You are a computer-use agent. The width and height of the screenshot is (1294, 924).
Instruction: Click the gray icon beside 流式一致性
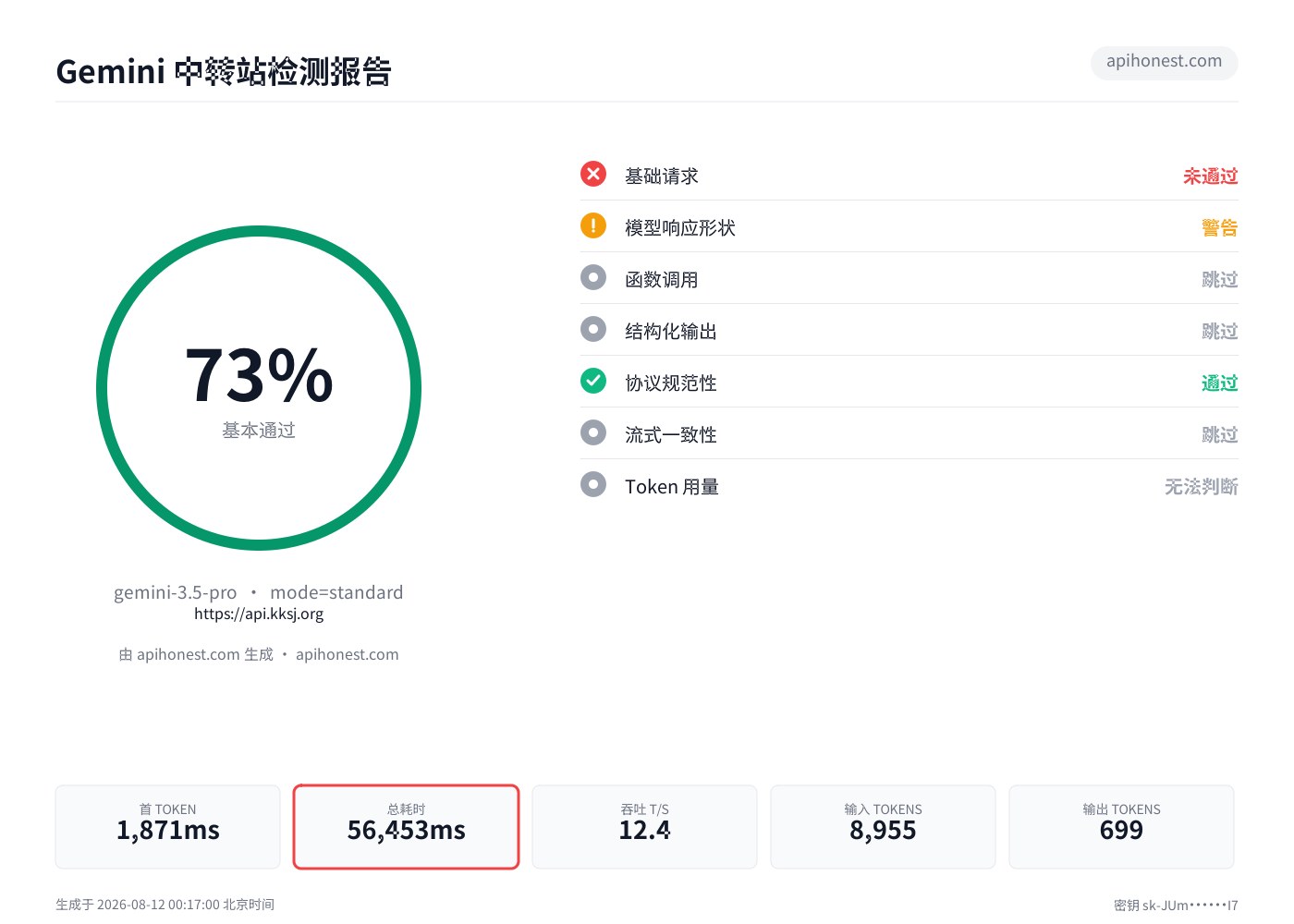pyautogui.click(x=593, y=432)
